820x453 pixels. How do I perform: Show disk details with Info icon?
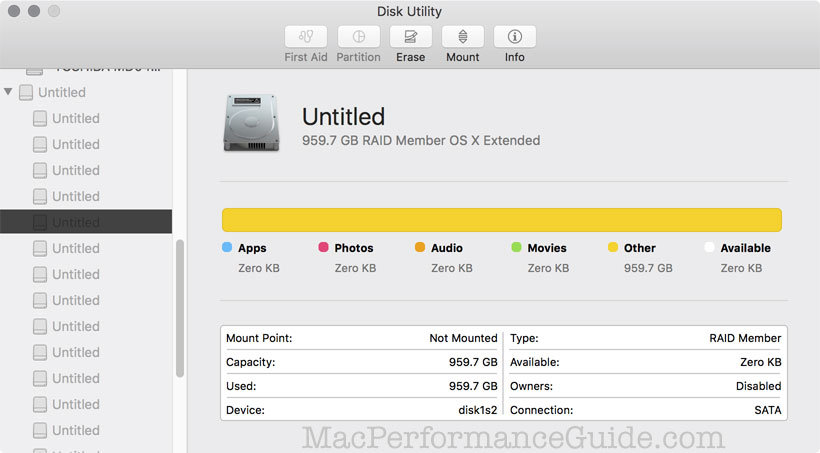point(514,37)
